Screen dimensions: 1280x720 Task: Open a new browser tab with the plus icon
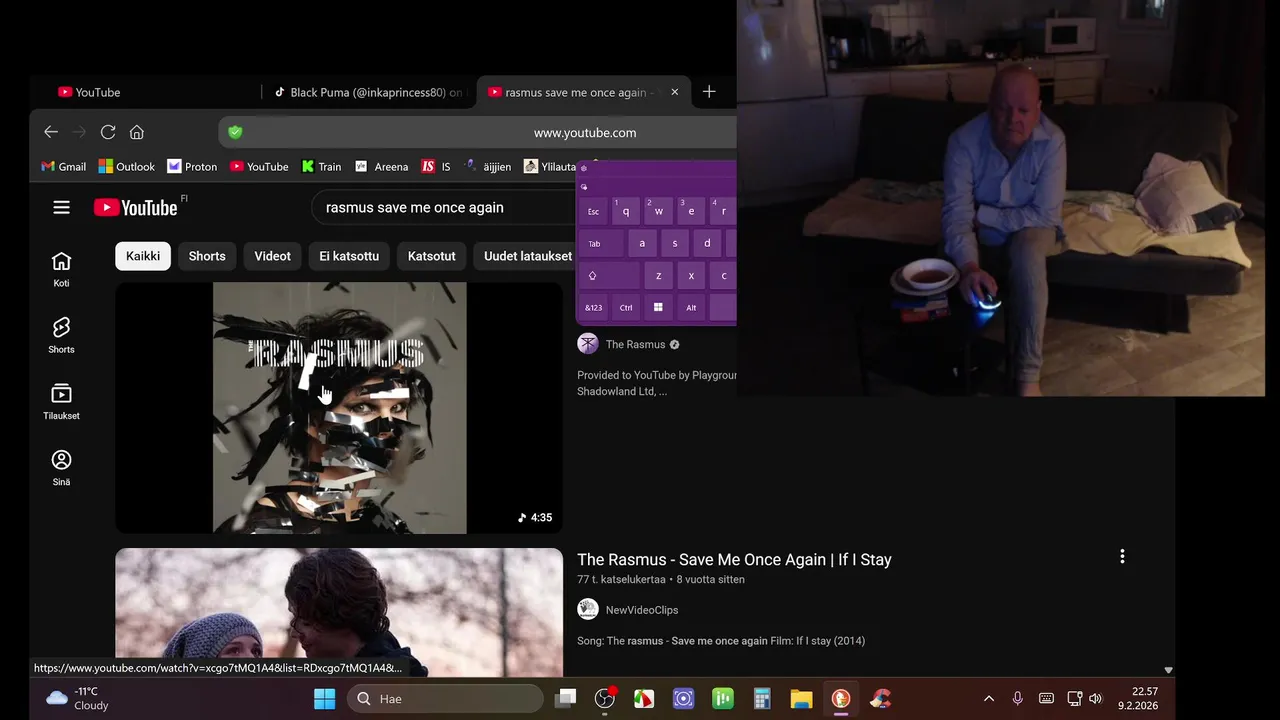coord(709,92)
